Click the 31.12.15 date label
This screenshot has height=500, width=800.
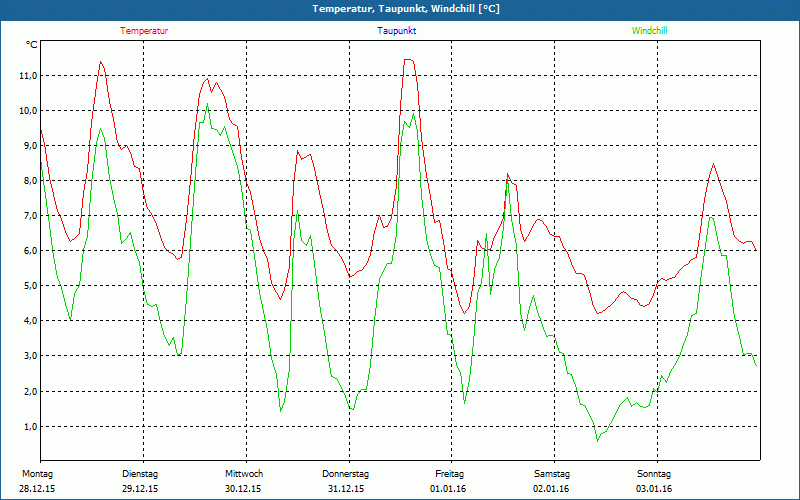point(346,489)
